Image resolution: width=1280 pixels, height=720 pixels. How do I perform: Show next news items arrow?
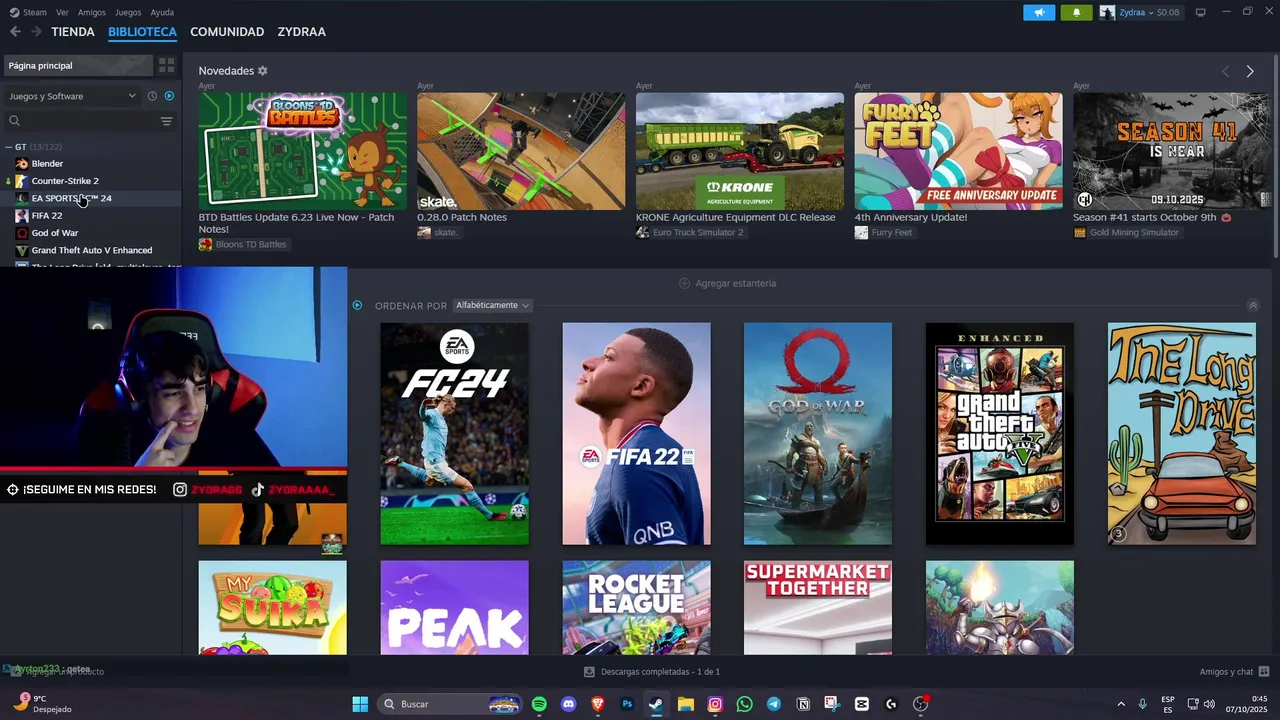pos(1249,71)
